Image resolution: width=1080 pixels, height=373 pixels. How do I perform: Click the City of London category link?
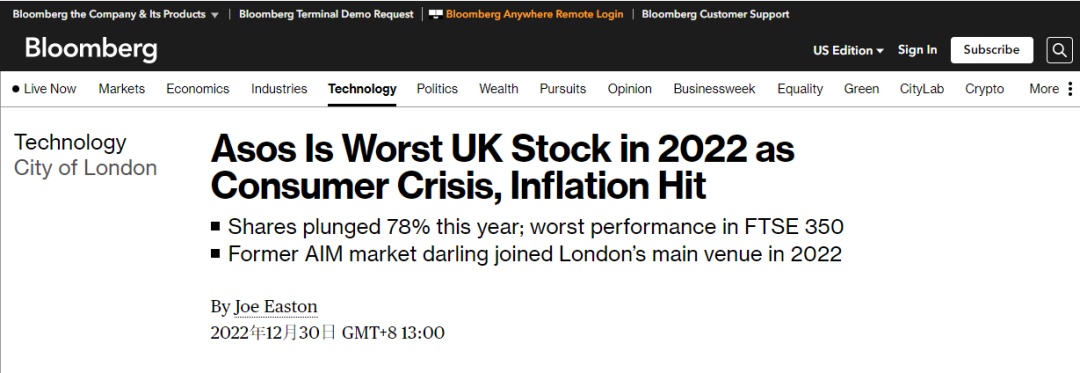pyautogui.click(x=85, y=168)
